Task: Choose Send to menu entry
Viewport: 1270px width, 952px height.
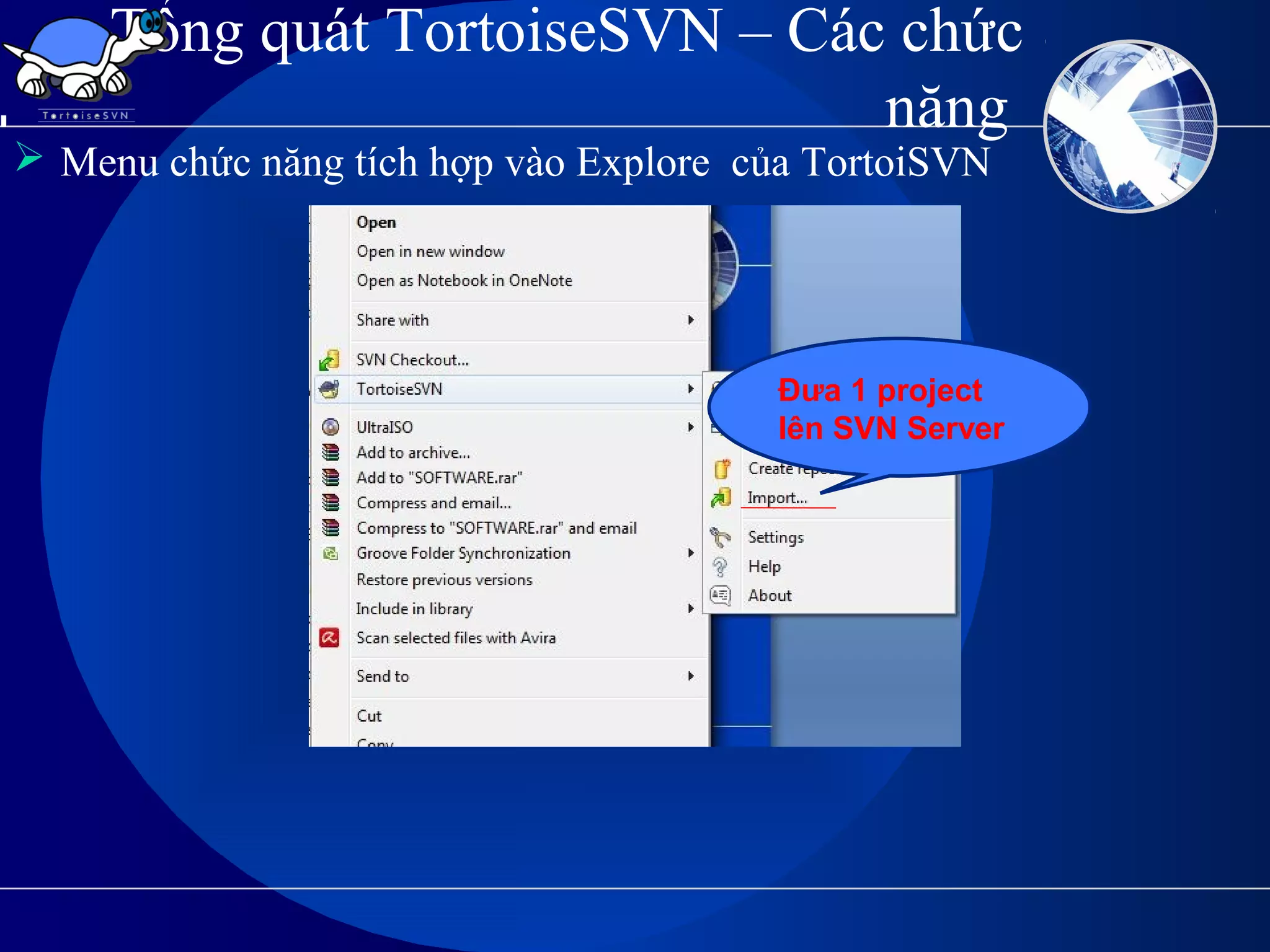Action: coord(383,676)
